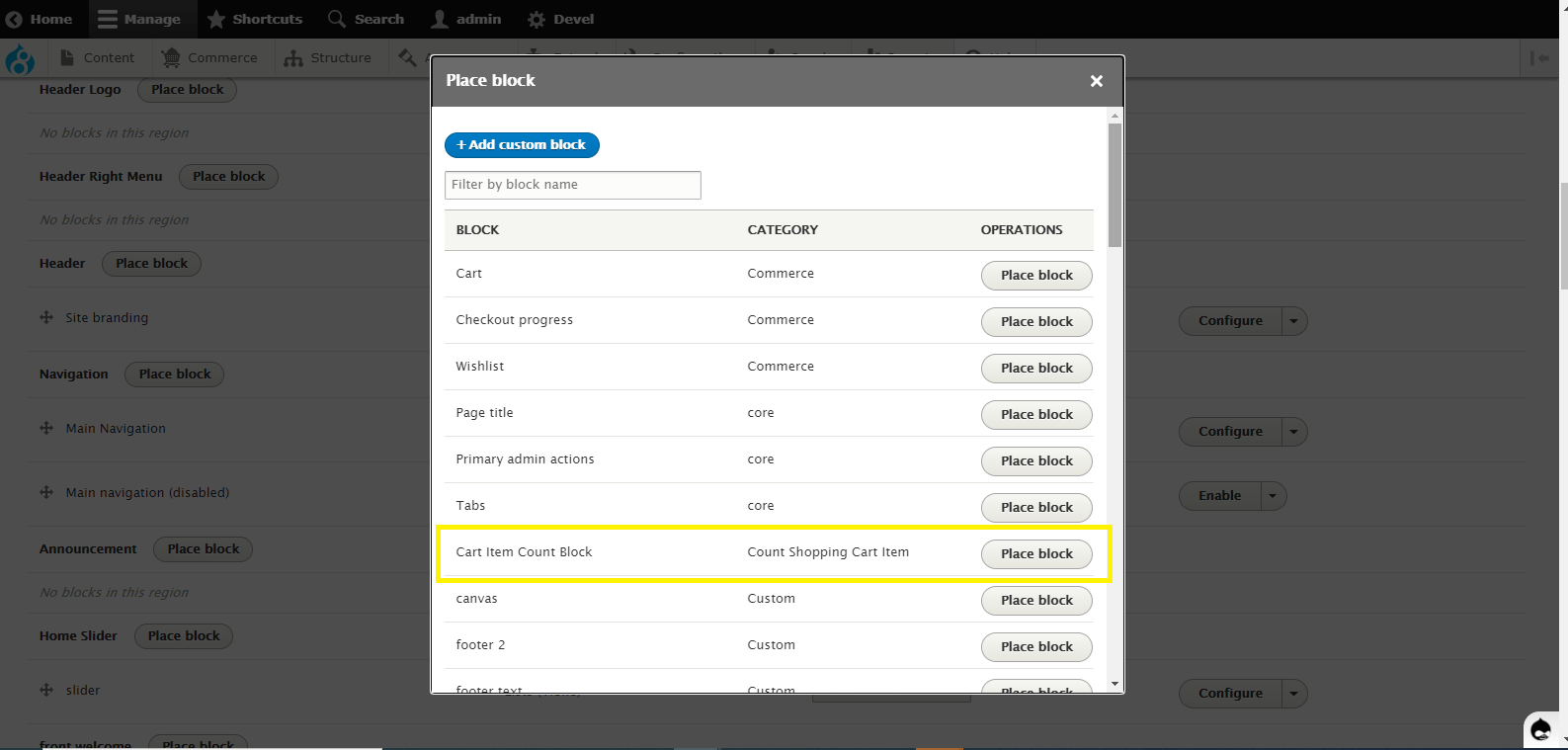The width and height of the screenshot is (1568, 750).
Task: Expand Configure dropdown arrow for slider block
Action: [1293, 694]
